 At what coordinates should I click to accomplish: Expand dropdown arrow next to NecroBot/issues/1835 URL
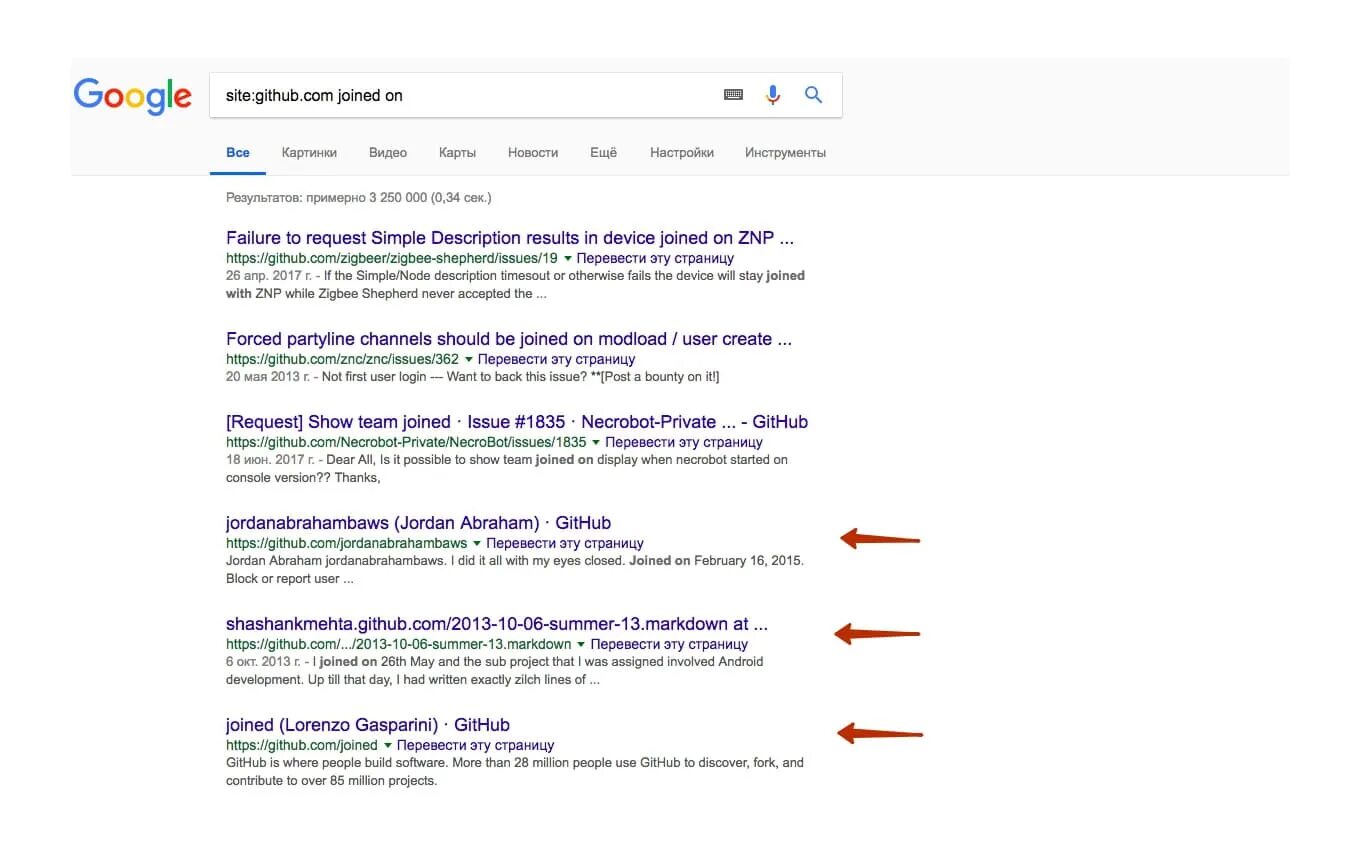click(596, 442)
